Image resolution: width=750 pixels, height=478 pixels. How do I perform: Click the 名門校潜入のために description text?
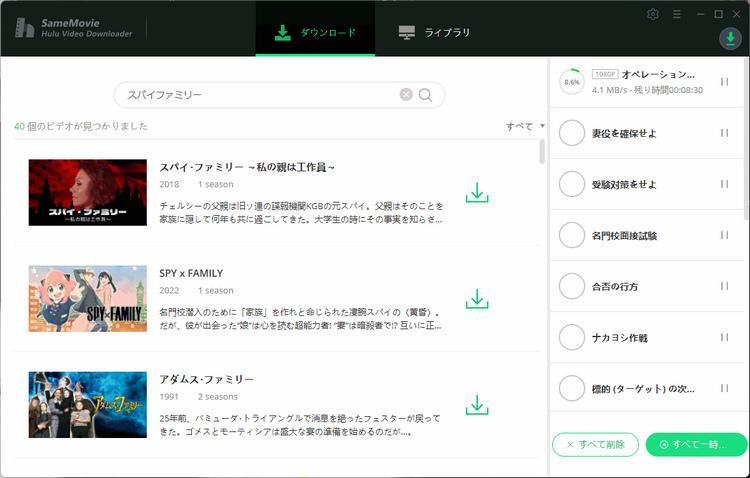coord(300,319)
